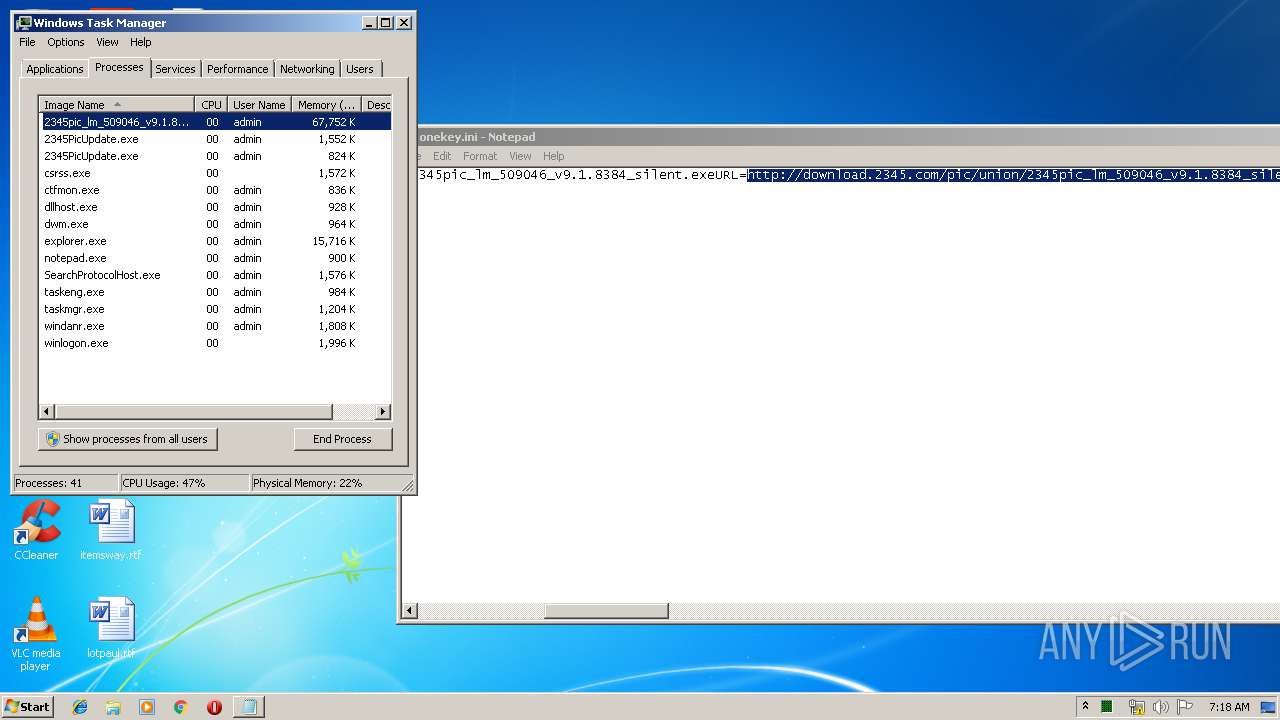
Task: Click the End Process button
Action: (x=343, y=439)
